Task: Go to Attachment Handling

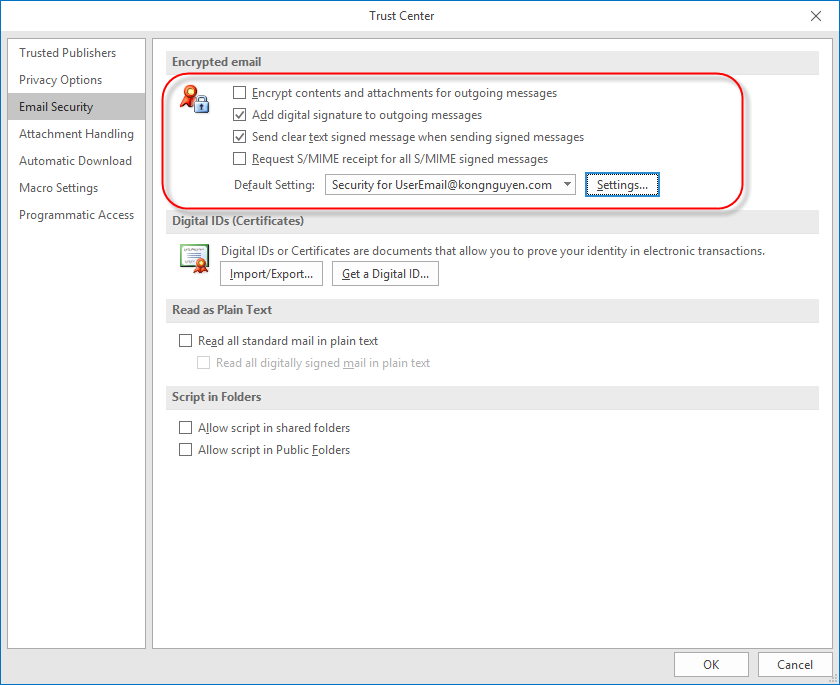Action: point(77,134)
